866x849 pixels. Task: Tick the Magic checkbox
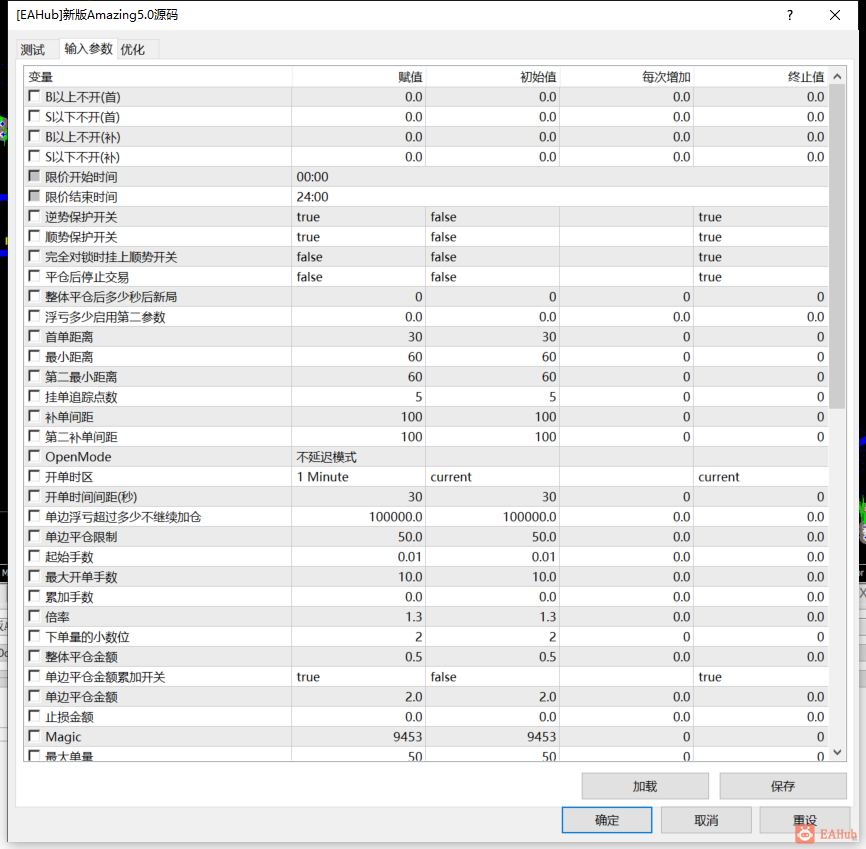[x=34, y=736]
